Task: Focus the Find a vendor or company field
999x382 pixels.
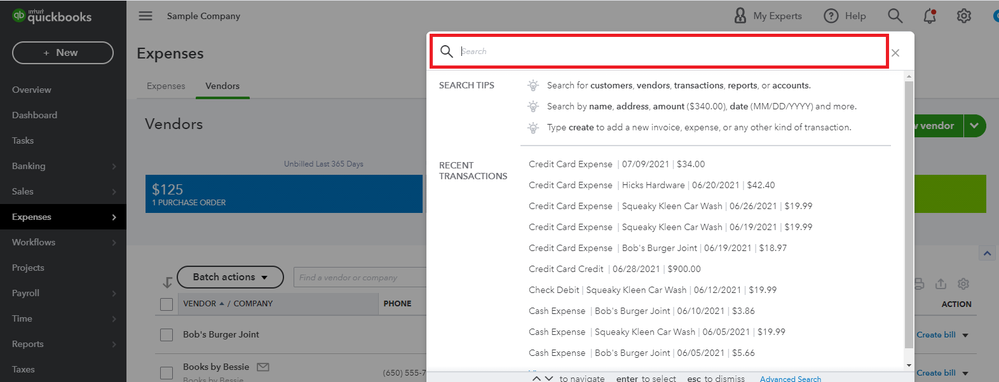Action: (x=360, y=278)
